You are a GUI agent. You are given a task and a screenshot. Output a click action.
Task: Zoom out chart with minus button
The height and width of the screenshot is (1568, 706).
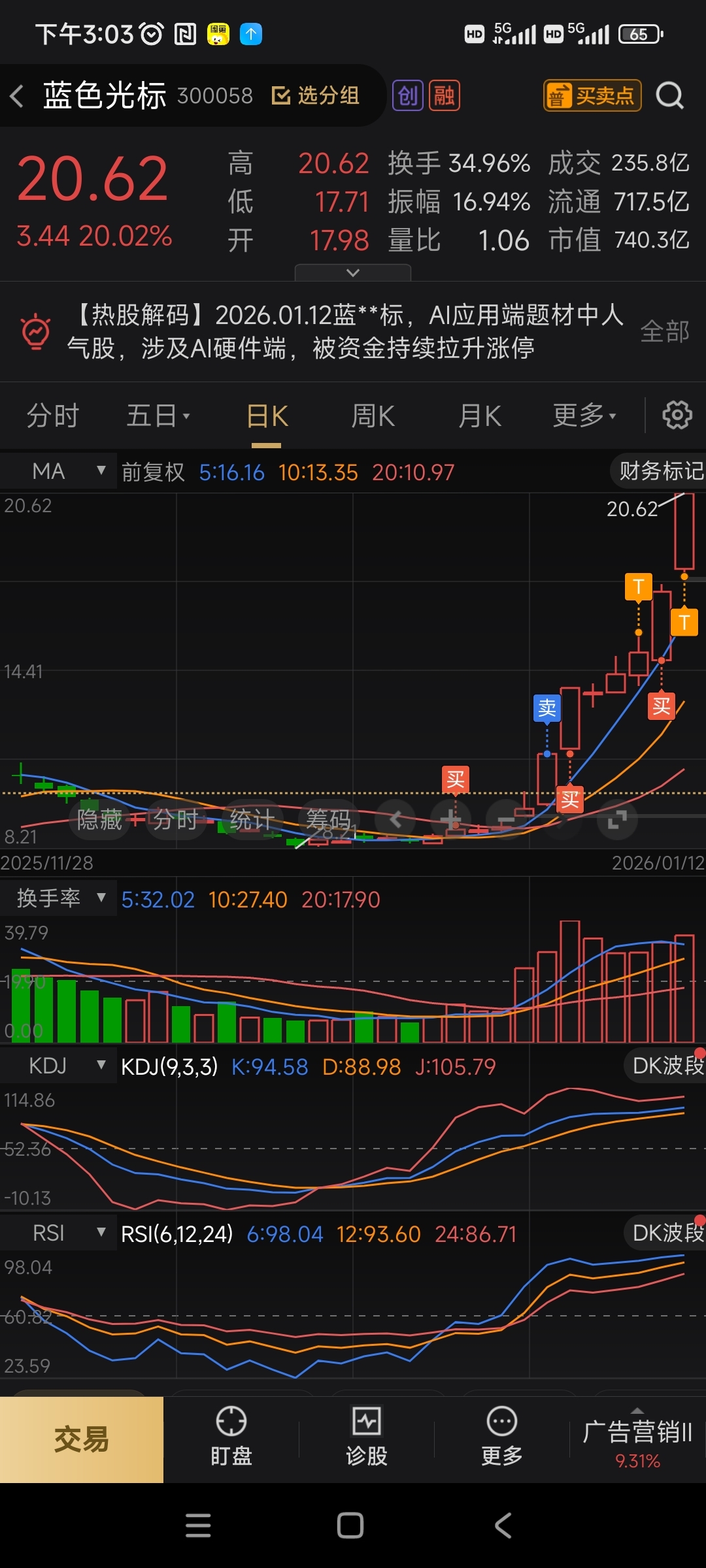(507, 819)
